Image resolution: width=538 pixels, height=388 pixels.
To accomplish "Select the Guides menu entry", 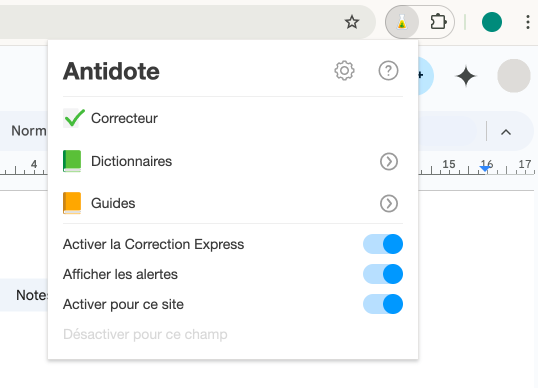I will 233,203.
